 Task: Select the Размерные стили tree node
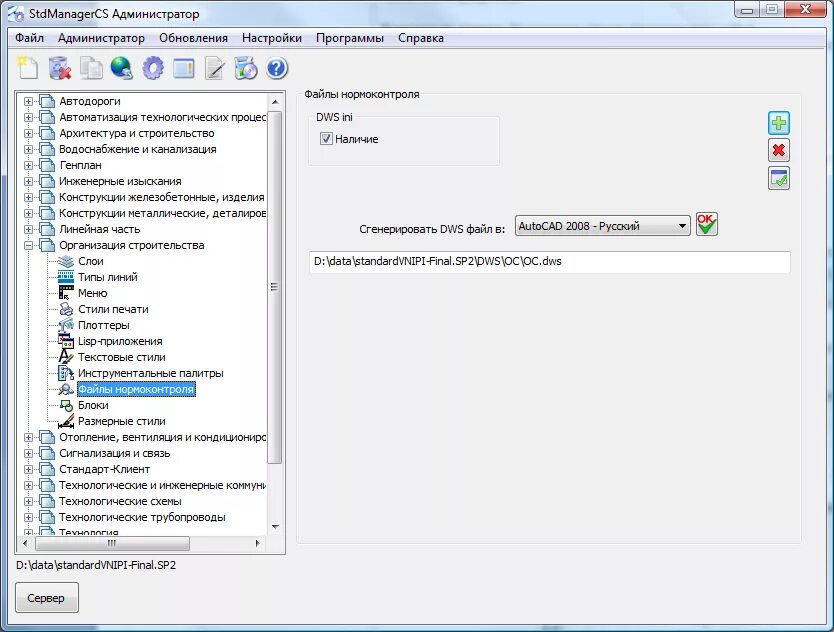(x=121, y=421)
